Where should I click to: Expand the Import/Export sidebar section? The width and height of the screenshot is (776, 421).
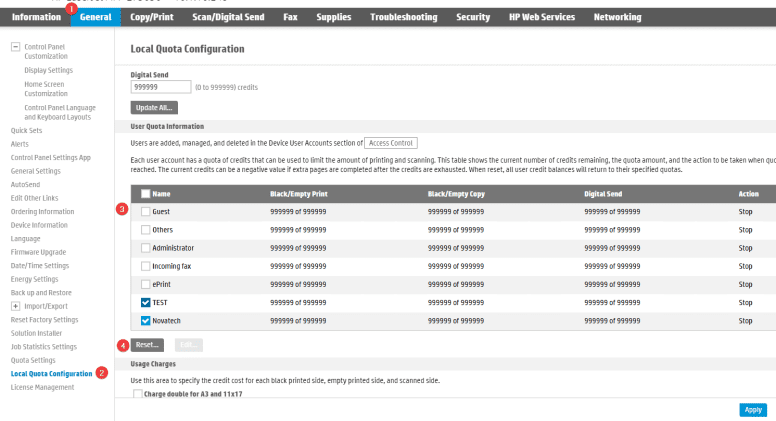15,305
